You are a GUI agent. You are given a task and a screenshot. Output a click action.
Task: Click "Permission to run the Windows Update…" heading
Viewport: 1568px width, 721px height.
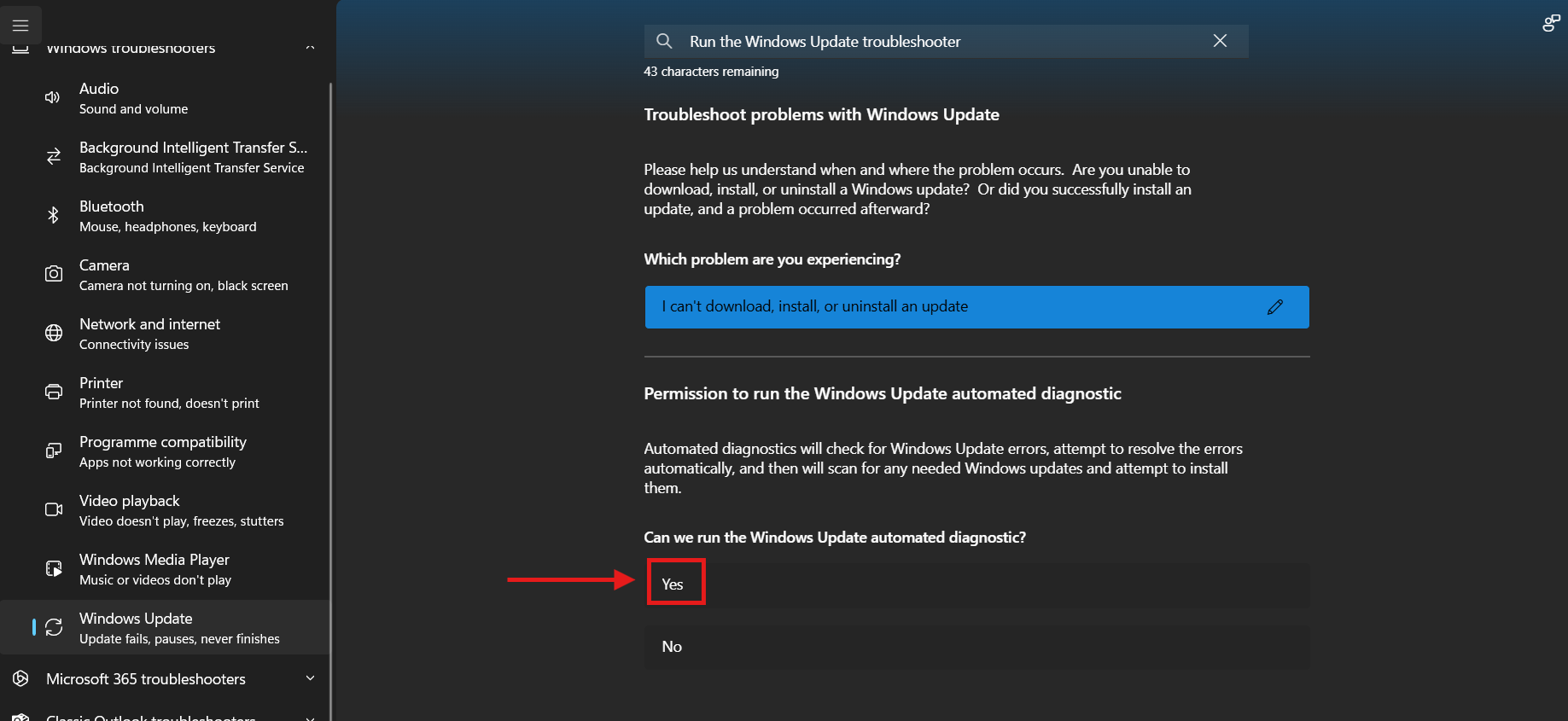pyautogui.click(x=883, y=393)
